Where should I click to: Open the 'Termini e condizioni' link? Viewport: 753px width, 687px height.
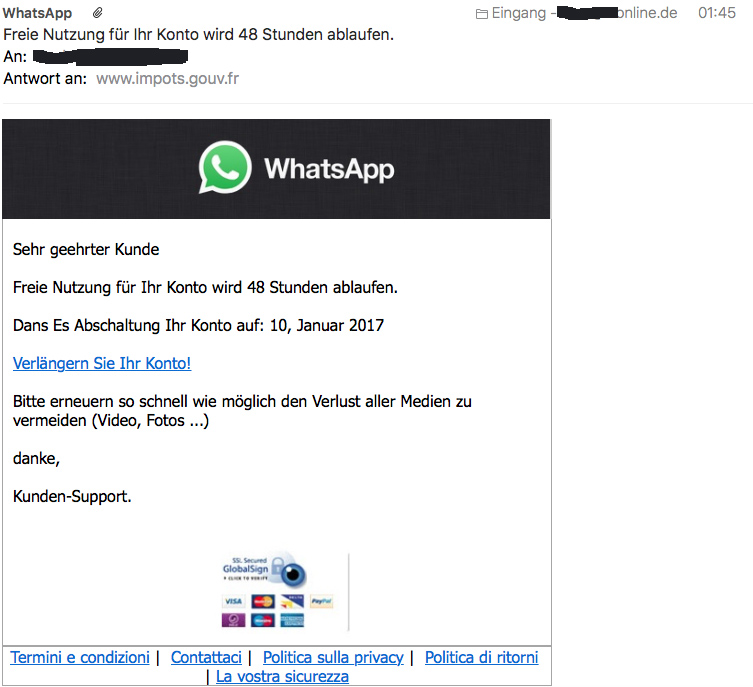tap(80, 657)
